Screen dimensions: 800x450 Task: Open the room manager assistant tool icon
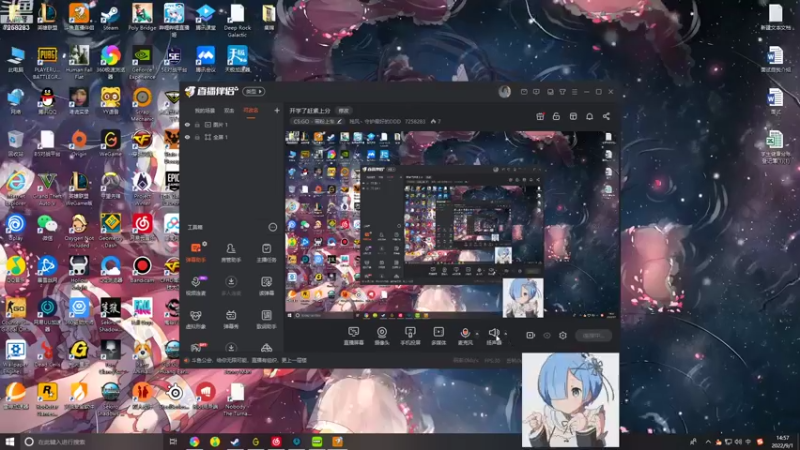coord(231,253)
